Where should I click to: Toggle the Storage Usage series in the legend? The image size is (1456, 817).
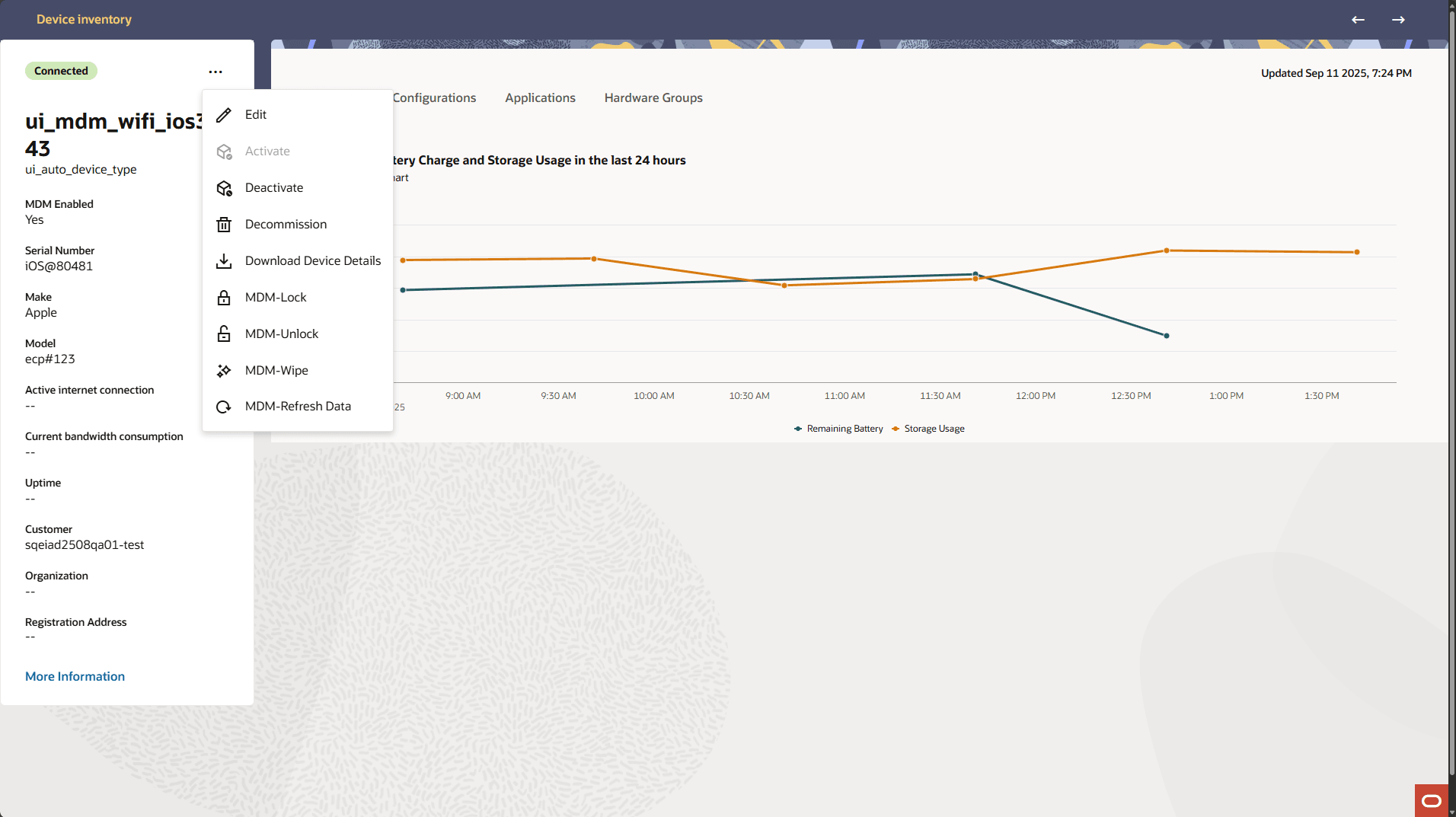(928, 428)
